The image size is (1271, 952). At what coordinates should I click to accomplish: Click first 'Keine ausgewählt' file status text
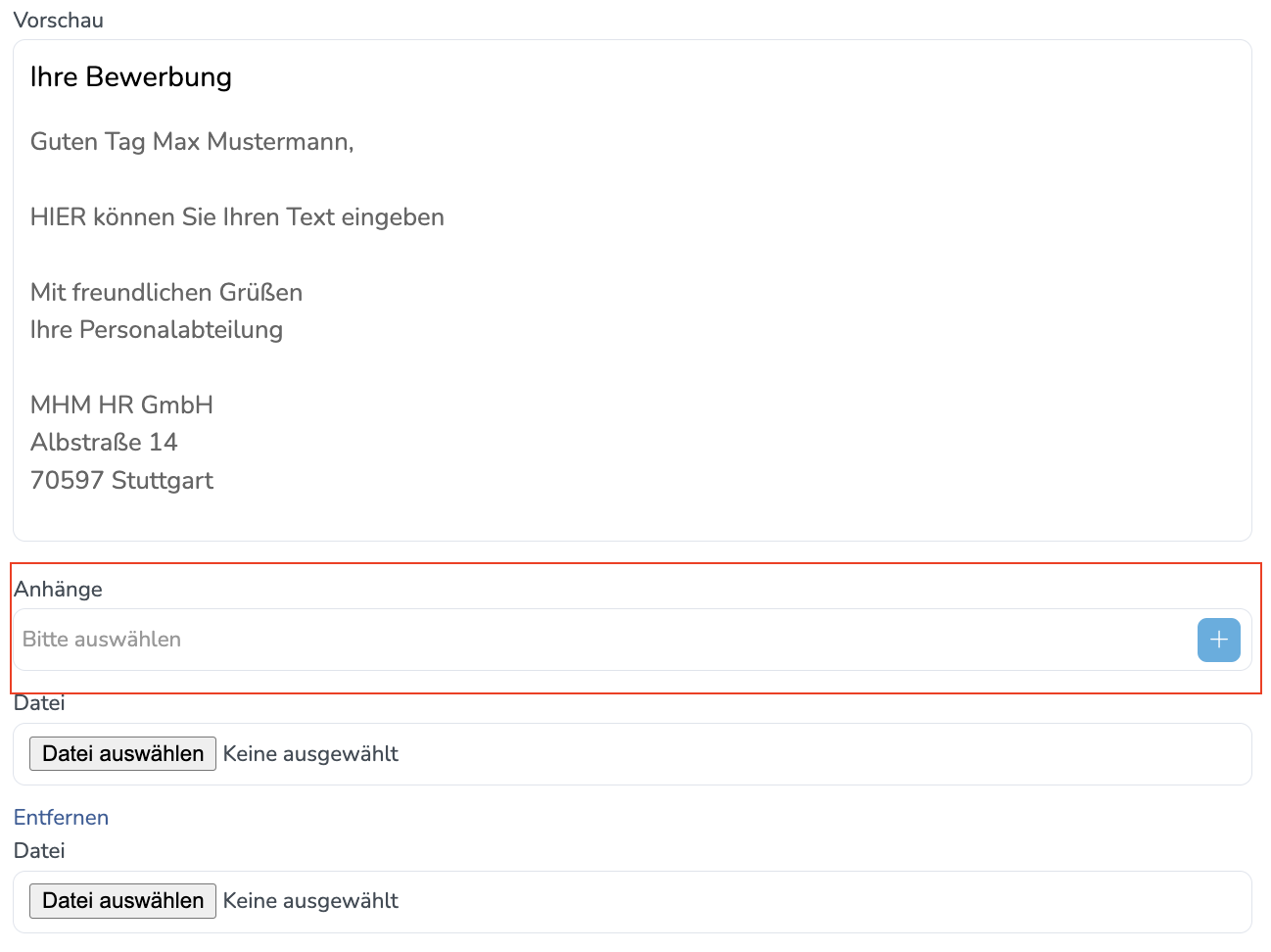pos(310,753)
